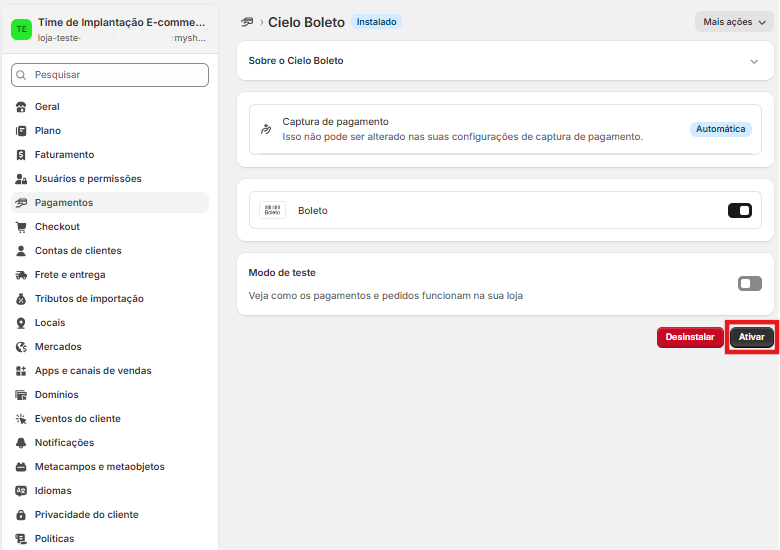The width and height of the screenshot is (780, 550).
Task: Select Checkout in the settings menu
Action: pos(110,227)
